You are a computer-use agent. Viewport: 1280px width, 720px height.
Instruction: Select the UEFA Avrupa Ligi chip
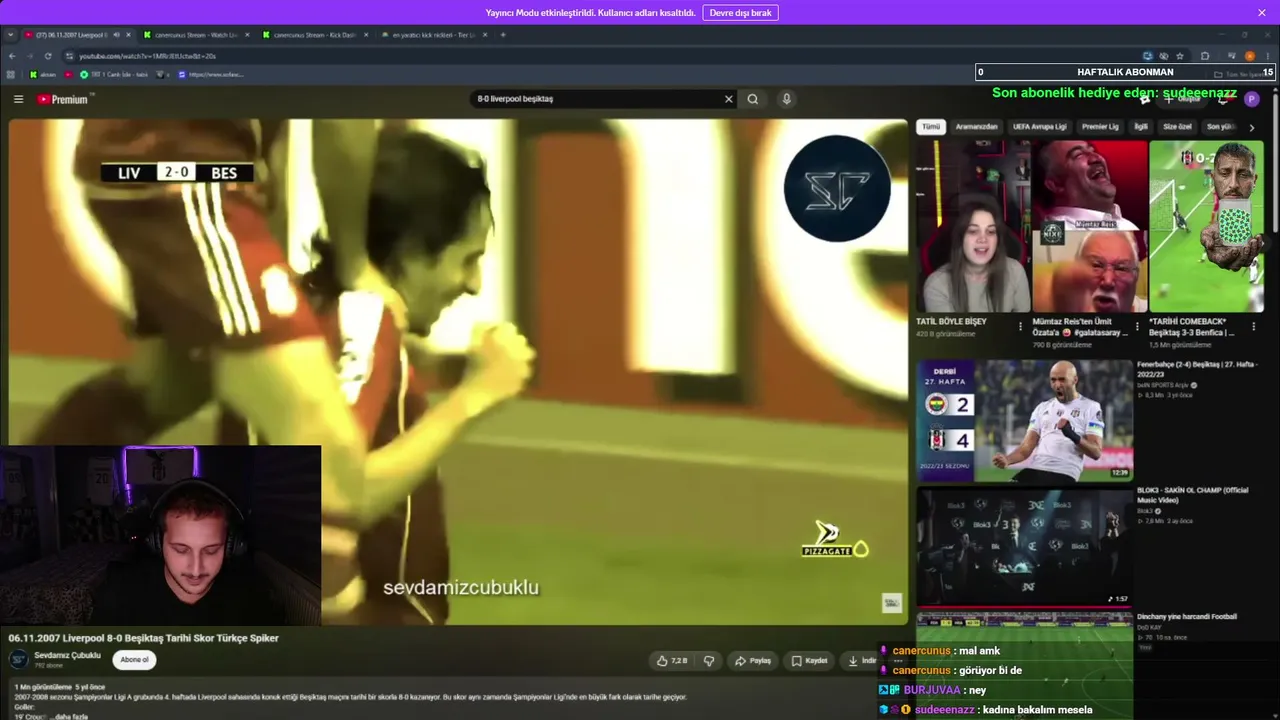coord(1040,127)
